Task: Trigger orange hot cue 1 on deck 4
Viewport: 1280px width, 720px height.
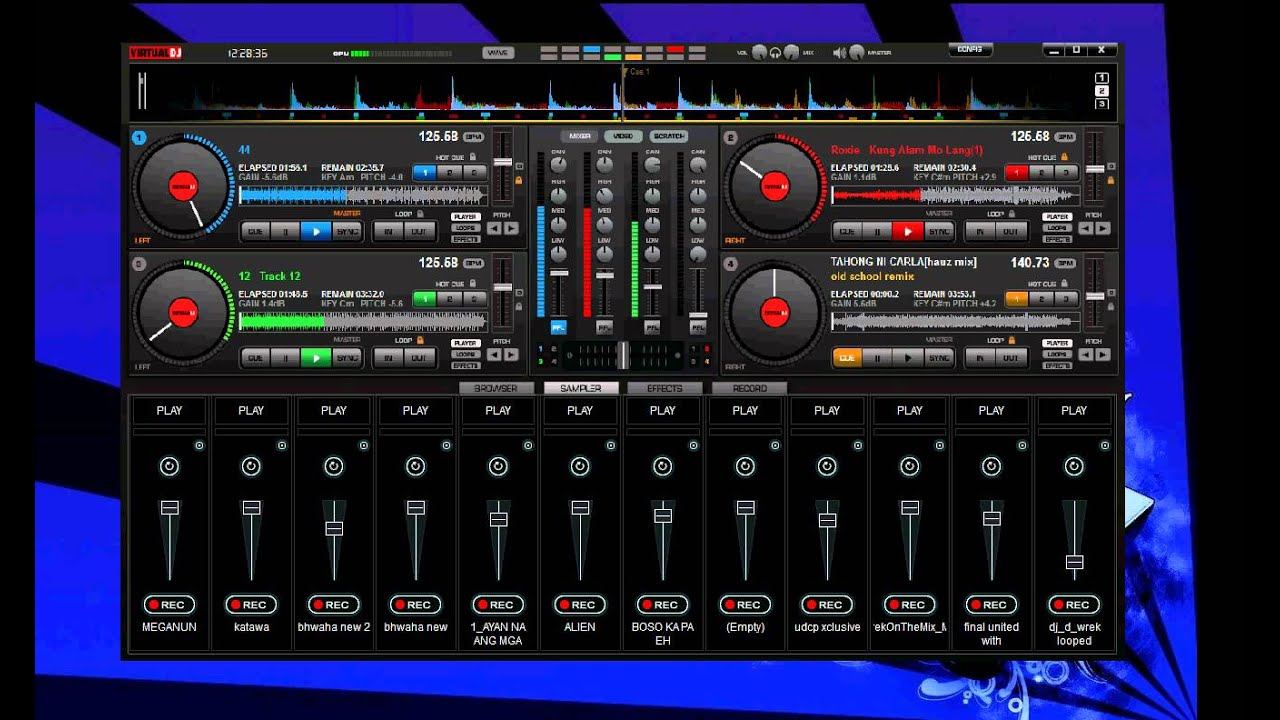Action: pyautogui.click(x=1017, y=298)
